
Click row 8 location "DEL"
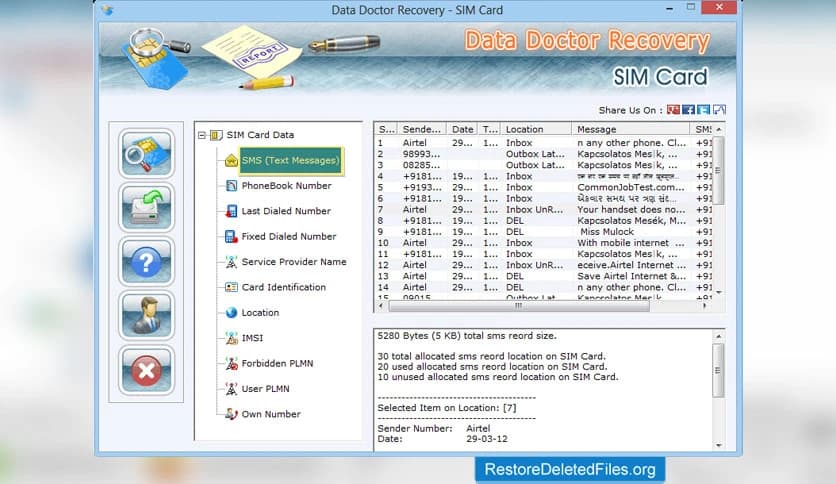515,221
